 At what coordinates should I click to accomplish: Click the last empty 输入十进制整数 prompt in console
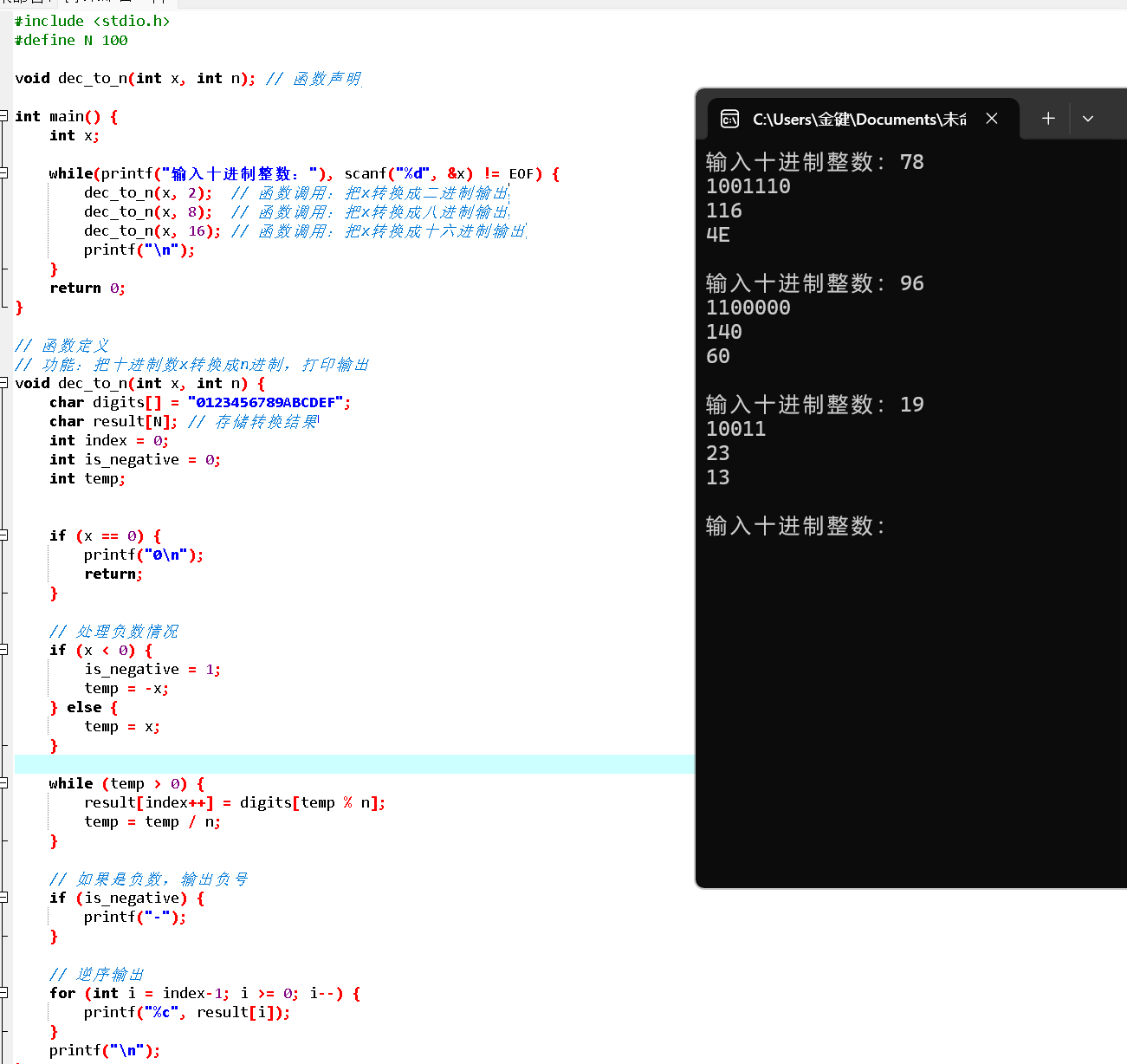795,526
